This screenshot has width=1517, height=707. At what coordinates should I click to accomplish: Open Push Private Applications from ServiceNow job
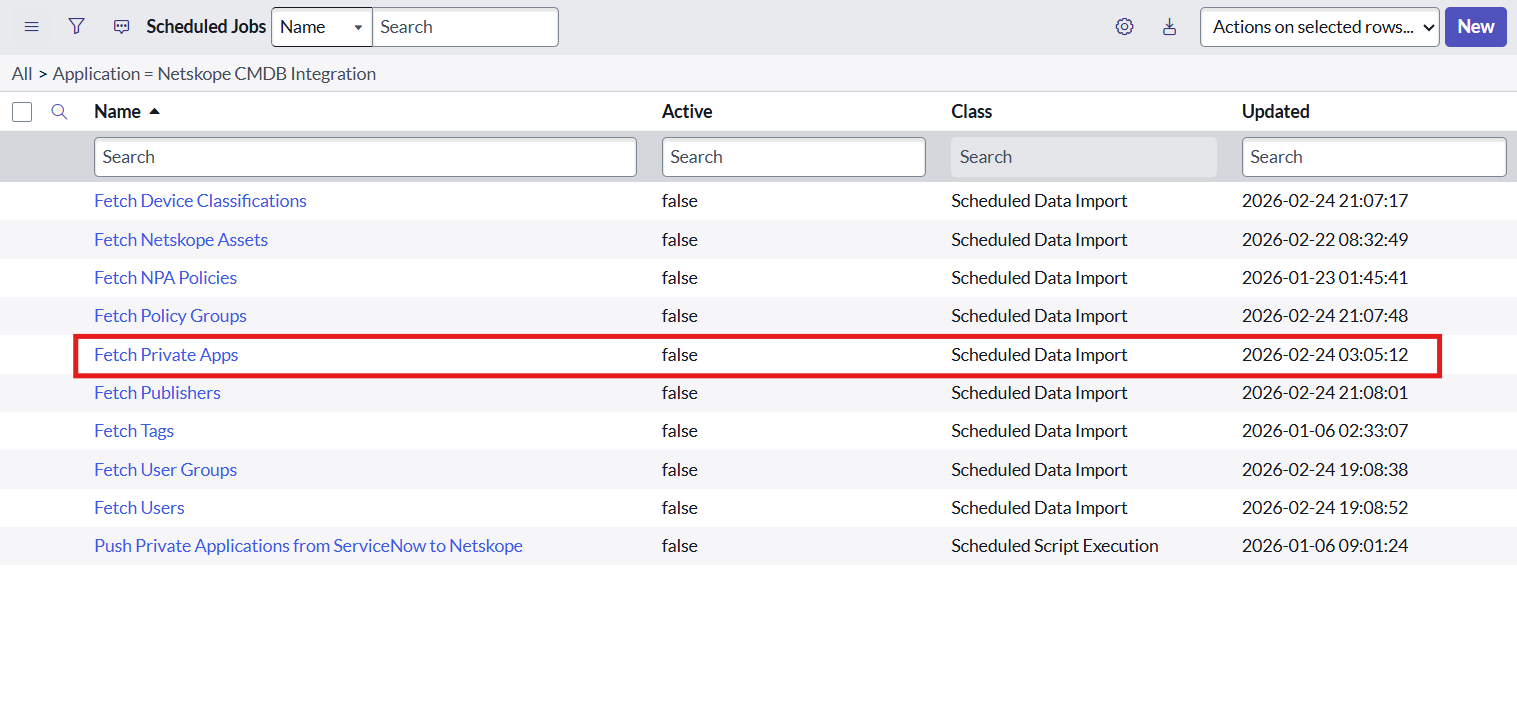[x=308, y=546]
